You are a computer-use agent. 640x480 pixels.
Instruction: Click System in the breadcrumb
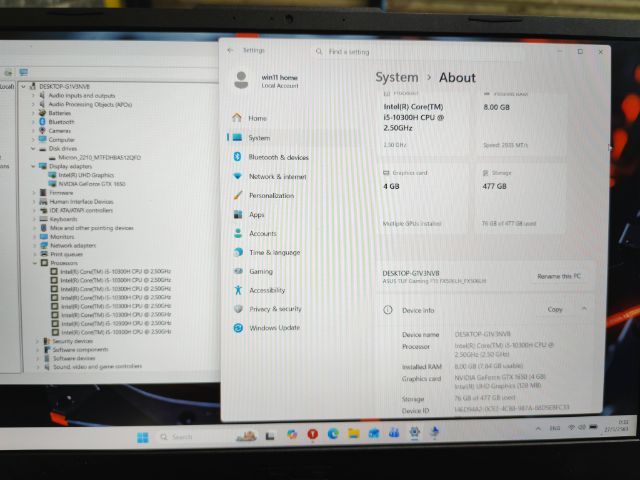(x=397, y=78)
